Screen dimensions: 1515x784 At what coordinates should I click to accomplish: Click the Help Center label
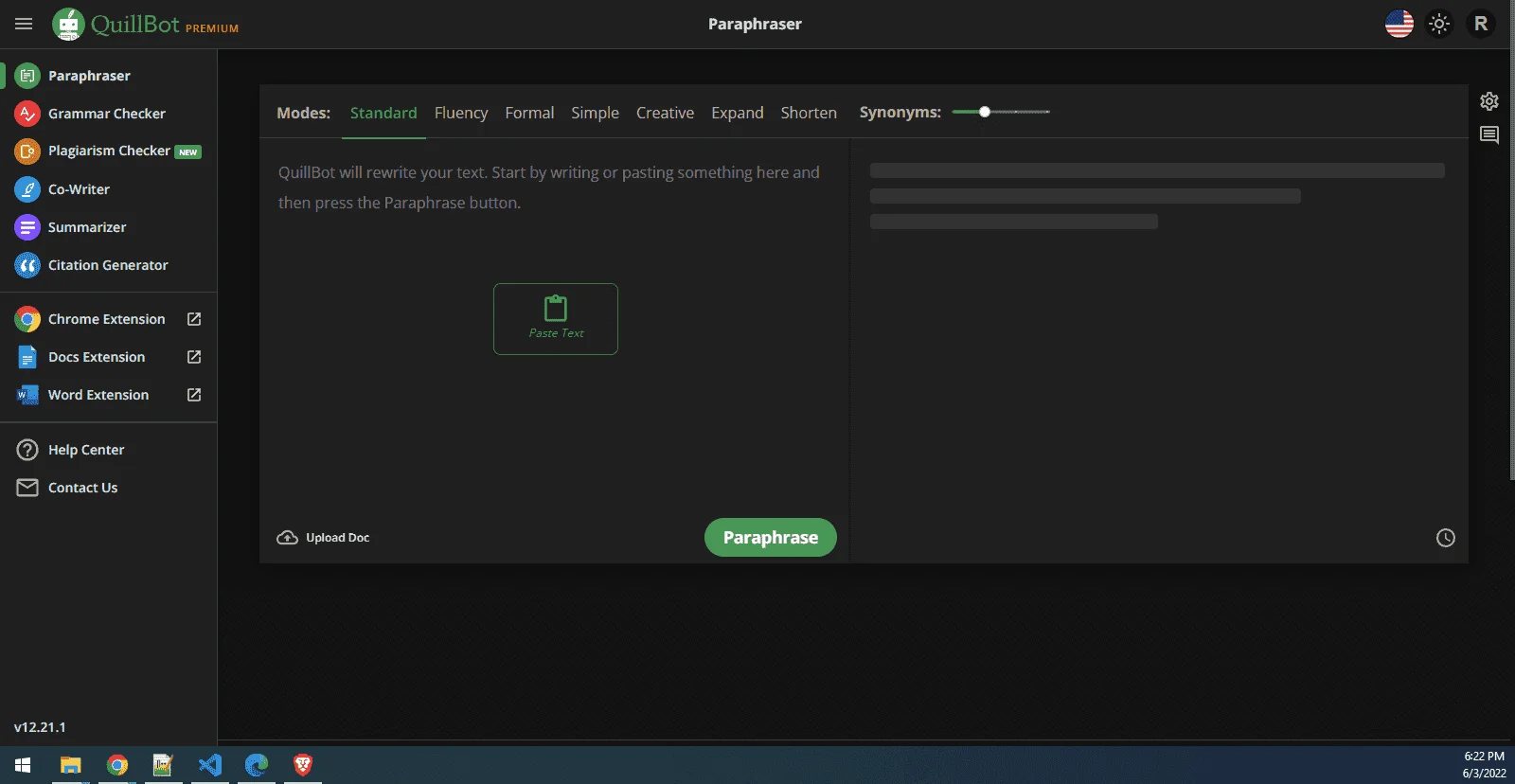point(86,450)
